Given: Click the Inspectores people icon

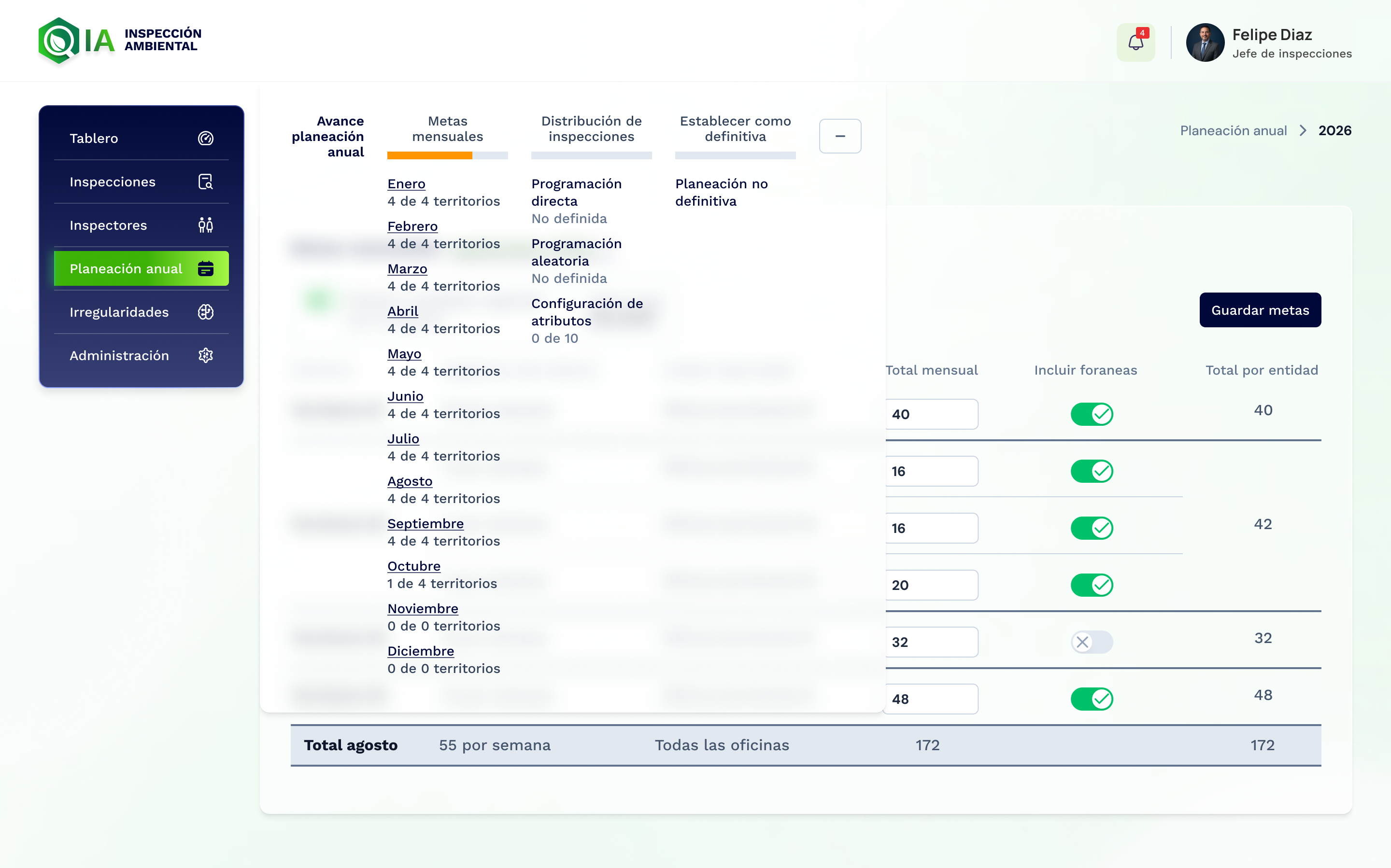Looking at the screenshot, I should [x=206, y=225].
